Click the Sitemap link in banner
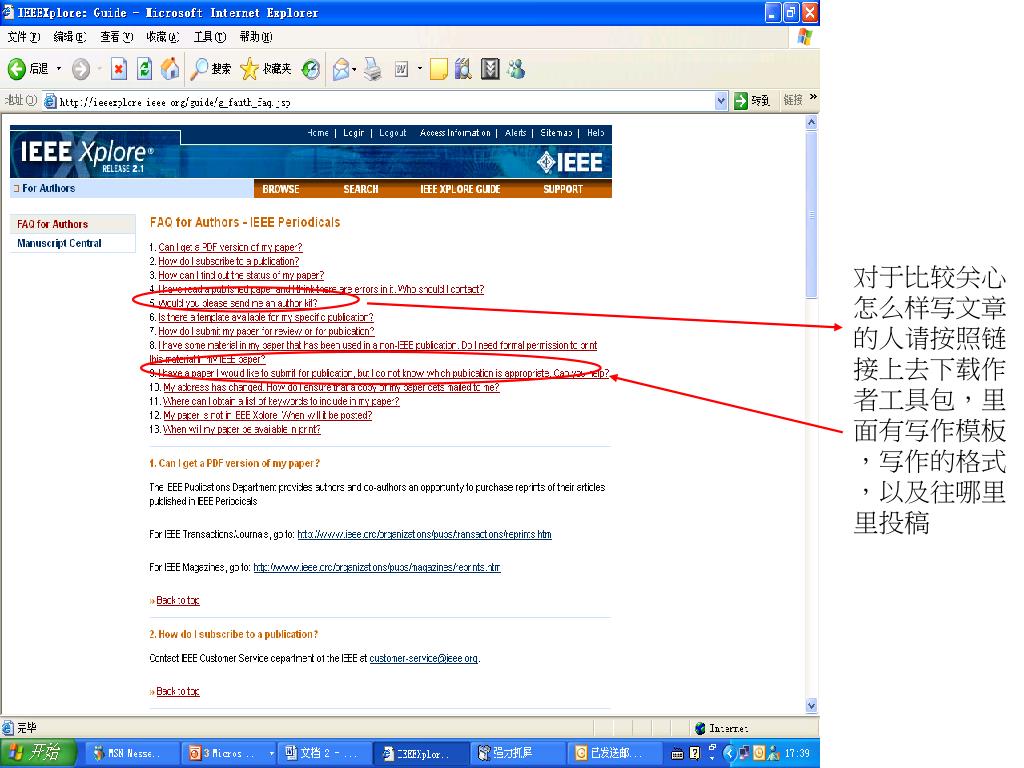Image resolution: width=1024 pixels, height=768 pixels. pos(556,133)
